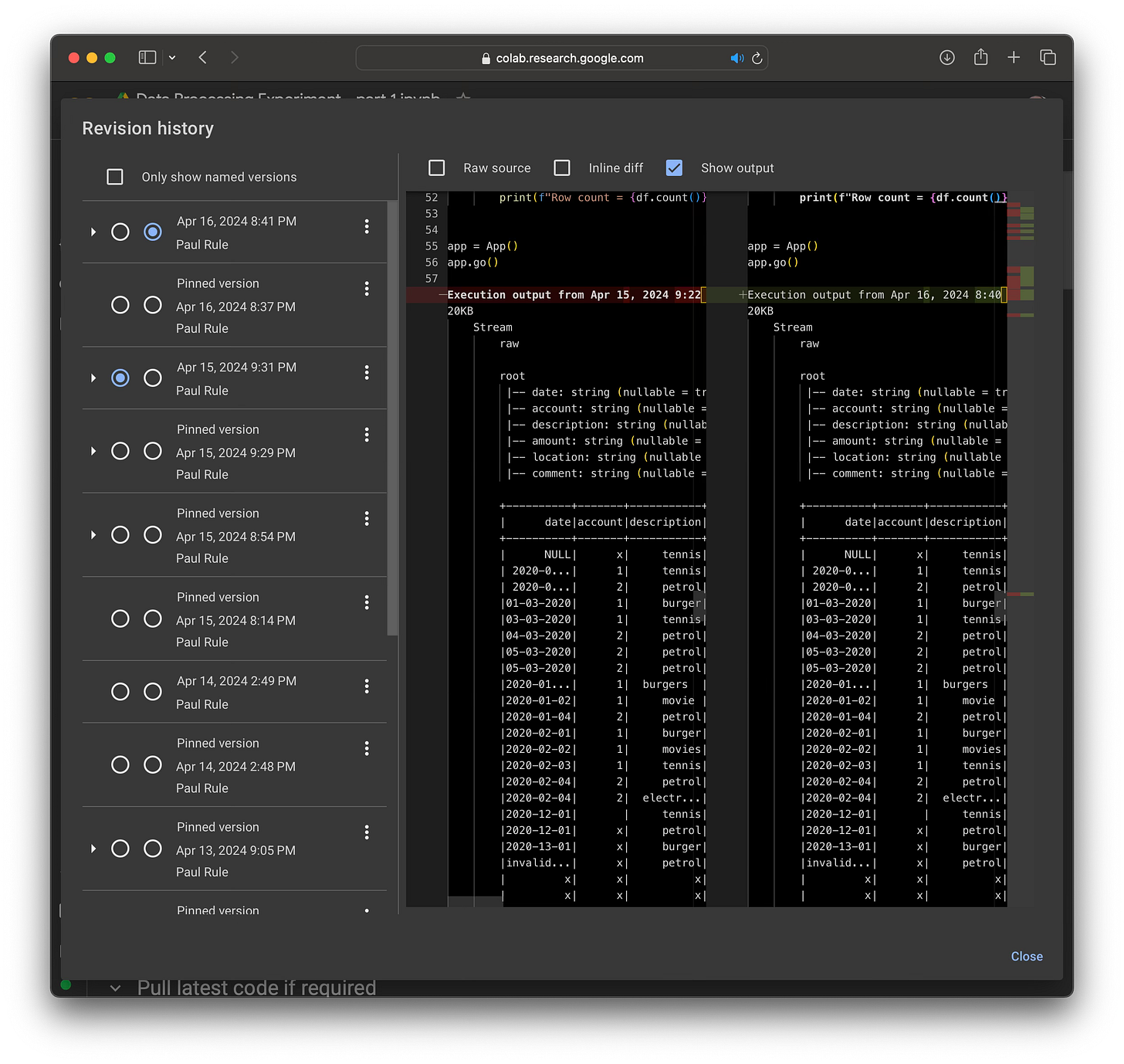Image resolution: width=1124 pixels, height=1064 pixels.
Task: Enable the Inline diff checkbox
Action: pyautogui.click(x=562, y=168)
